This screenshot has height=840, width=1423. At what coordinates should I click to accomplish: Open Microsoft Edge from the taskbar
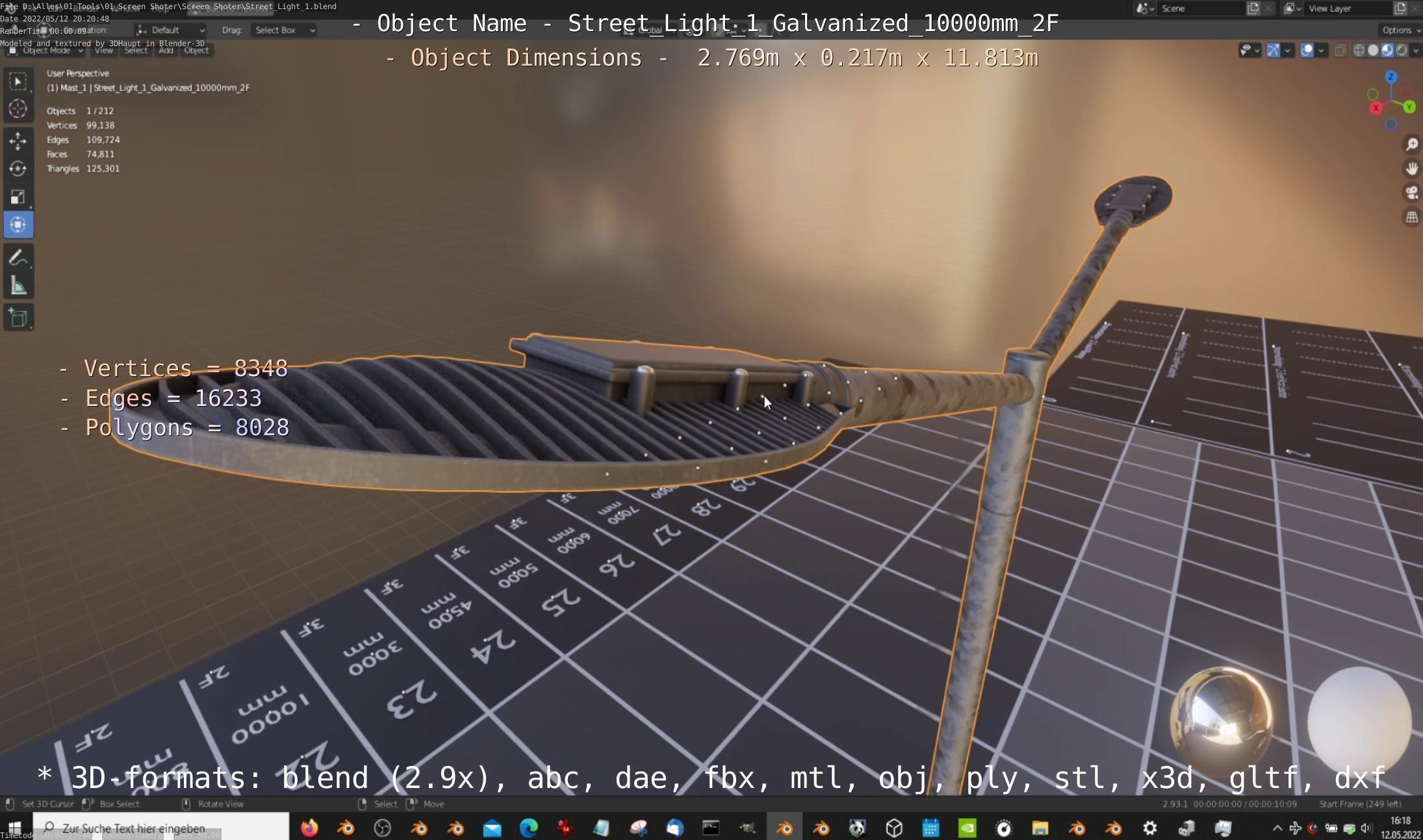point(529,828)
